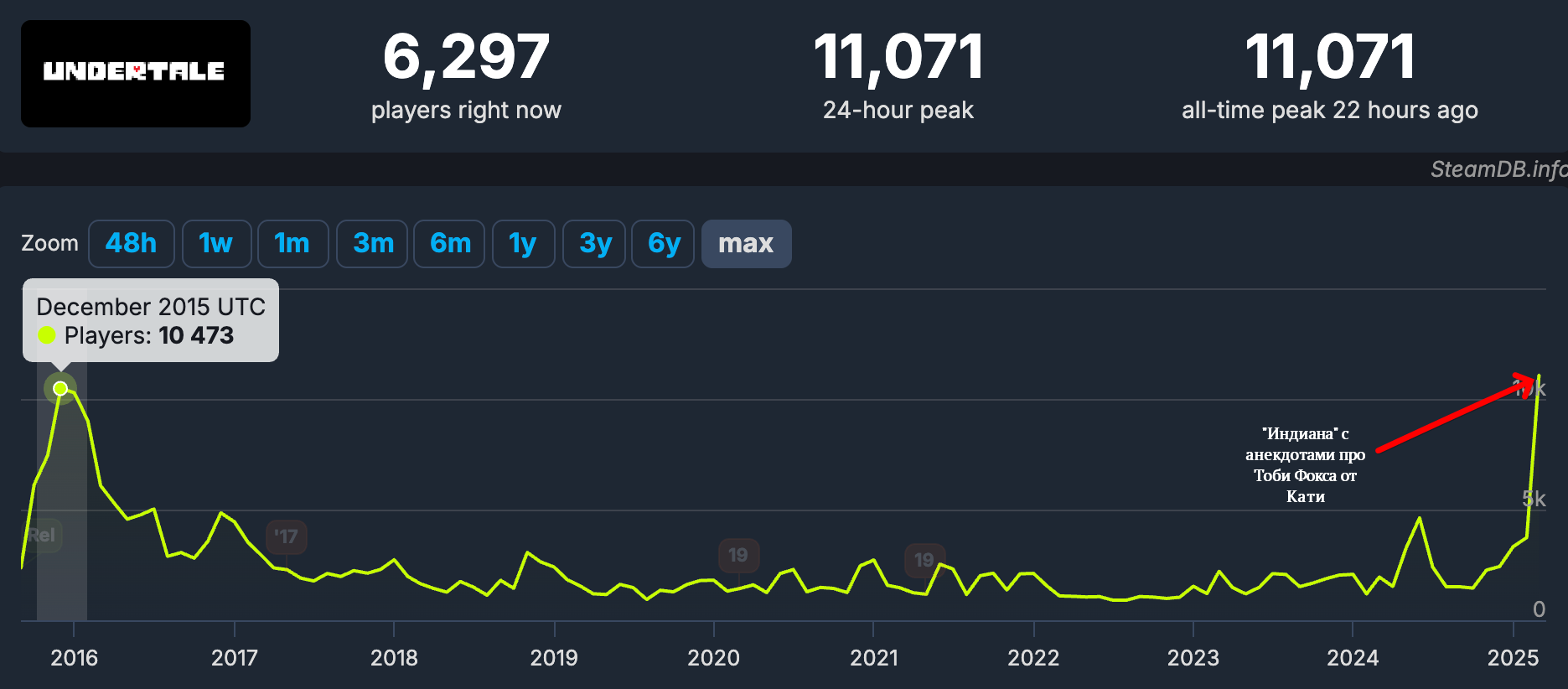1568x689 pixels.
Task: Click the 19 flag near 2021
Action: 924,560
